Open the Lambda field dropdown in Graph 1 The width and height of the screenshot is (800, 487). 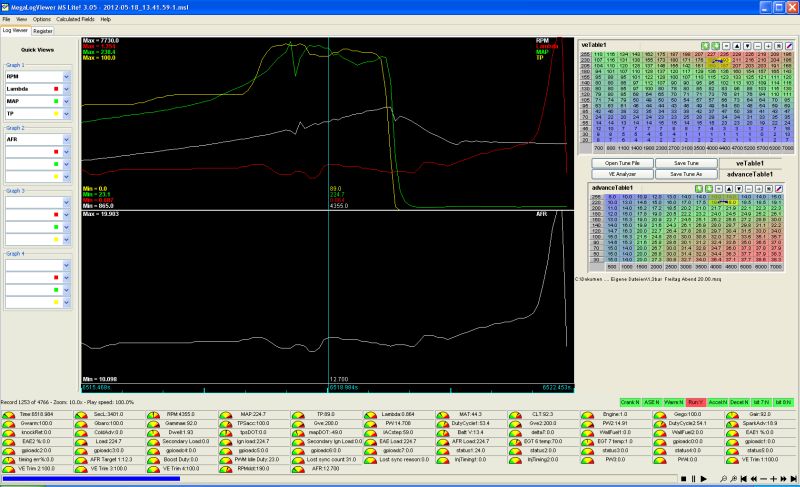tap(66, 88)
